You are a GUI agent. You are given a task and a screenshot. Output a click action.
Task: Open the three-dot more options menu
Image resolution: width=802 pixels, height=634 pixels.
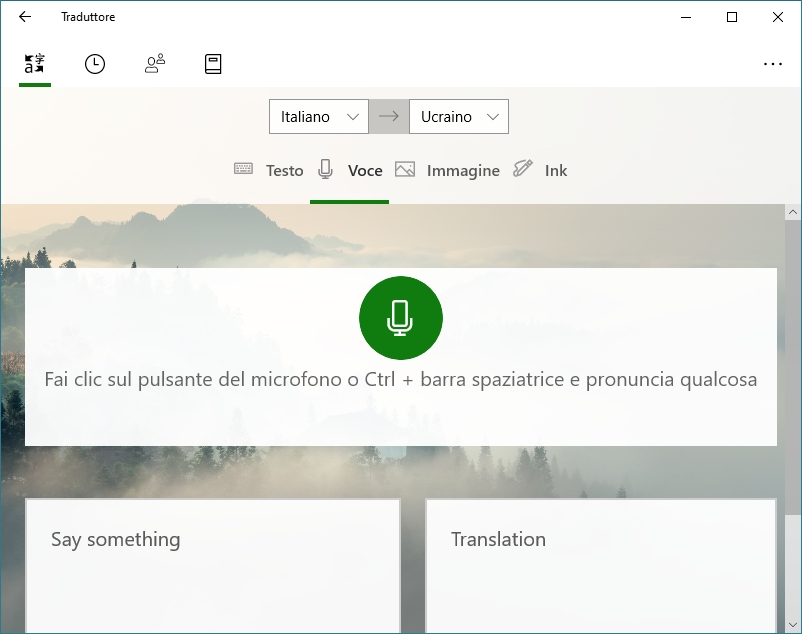point(772,64)
